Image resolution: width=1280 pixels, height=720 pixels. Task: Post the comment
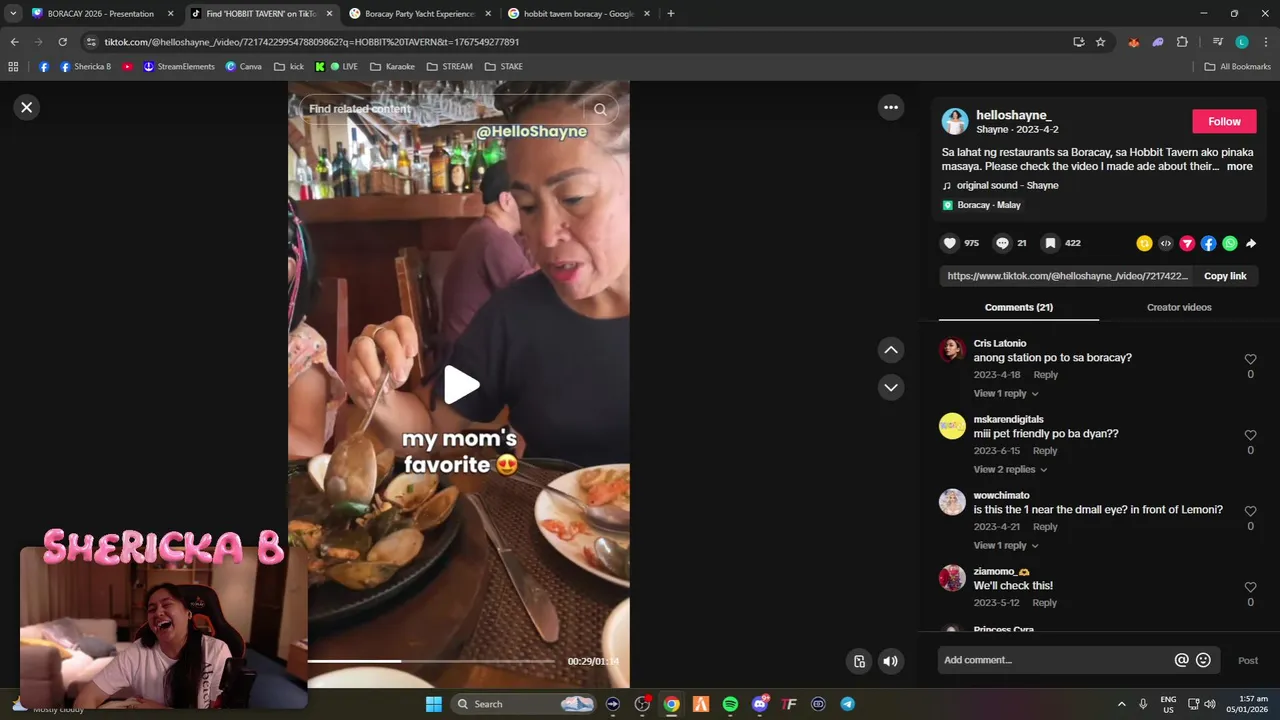1248,660
